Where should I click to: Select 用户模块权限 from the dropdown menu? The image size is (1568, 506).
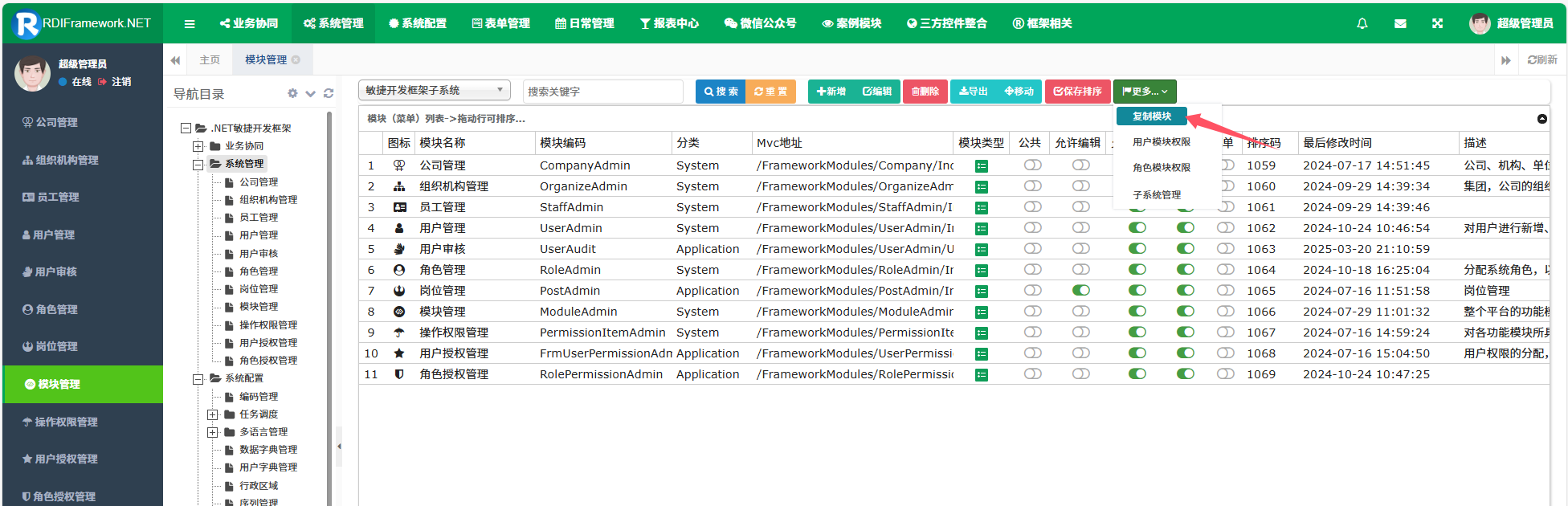[1162, 142]
